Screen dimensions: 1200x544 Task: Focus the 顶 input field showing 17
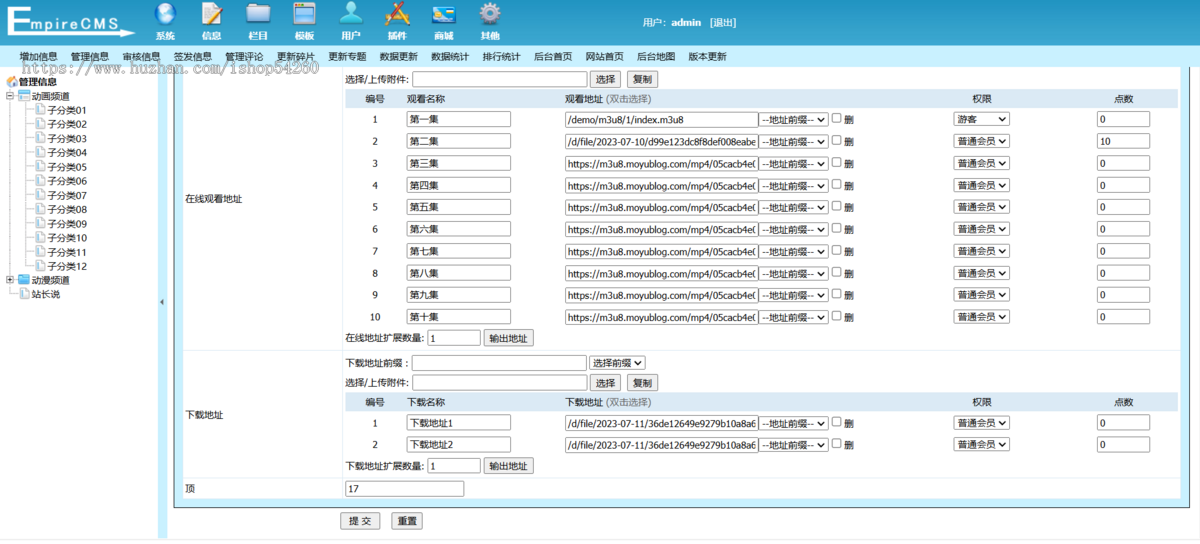(404, 489)
